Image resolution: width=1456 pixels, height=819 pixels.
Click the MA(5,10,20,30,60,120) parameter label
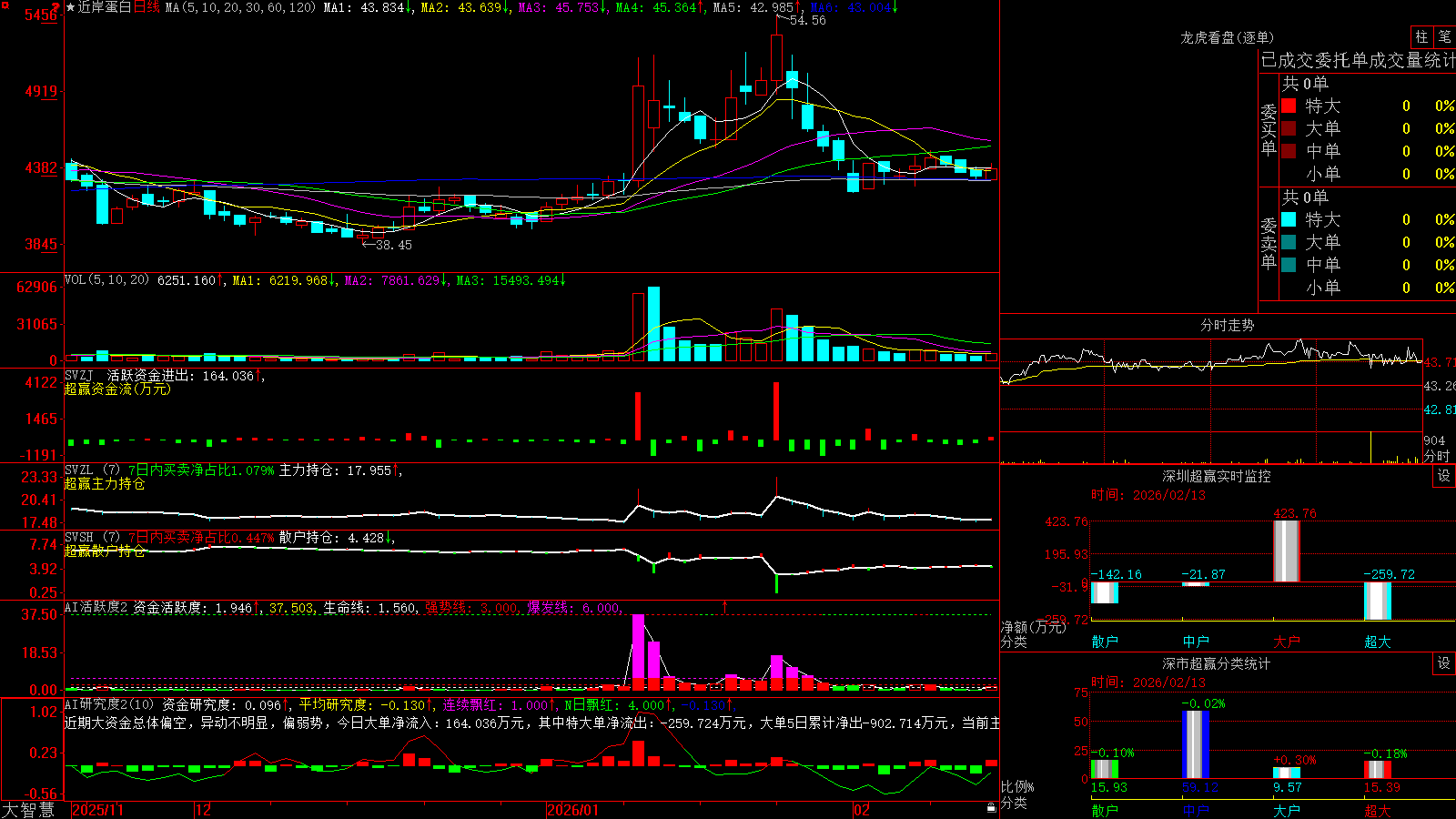(x=240, y=7)
